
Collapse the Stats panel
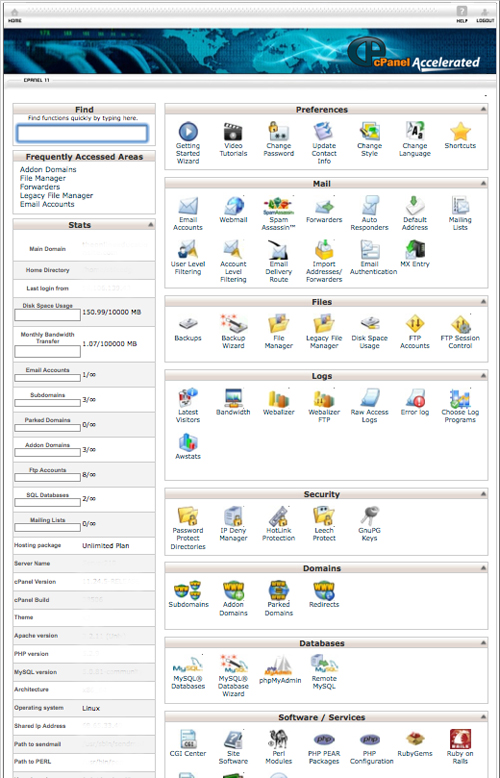click(150, 225)
